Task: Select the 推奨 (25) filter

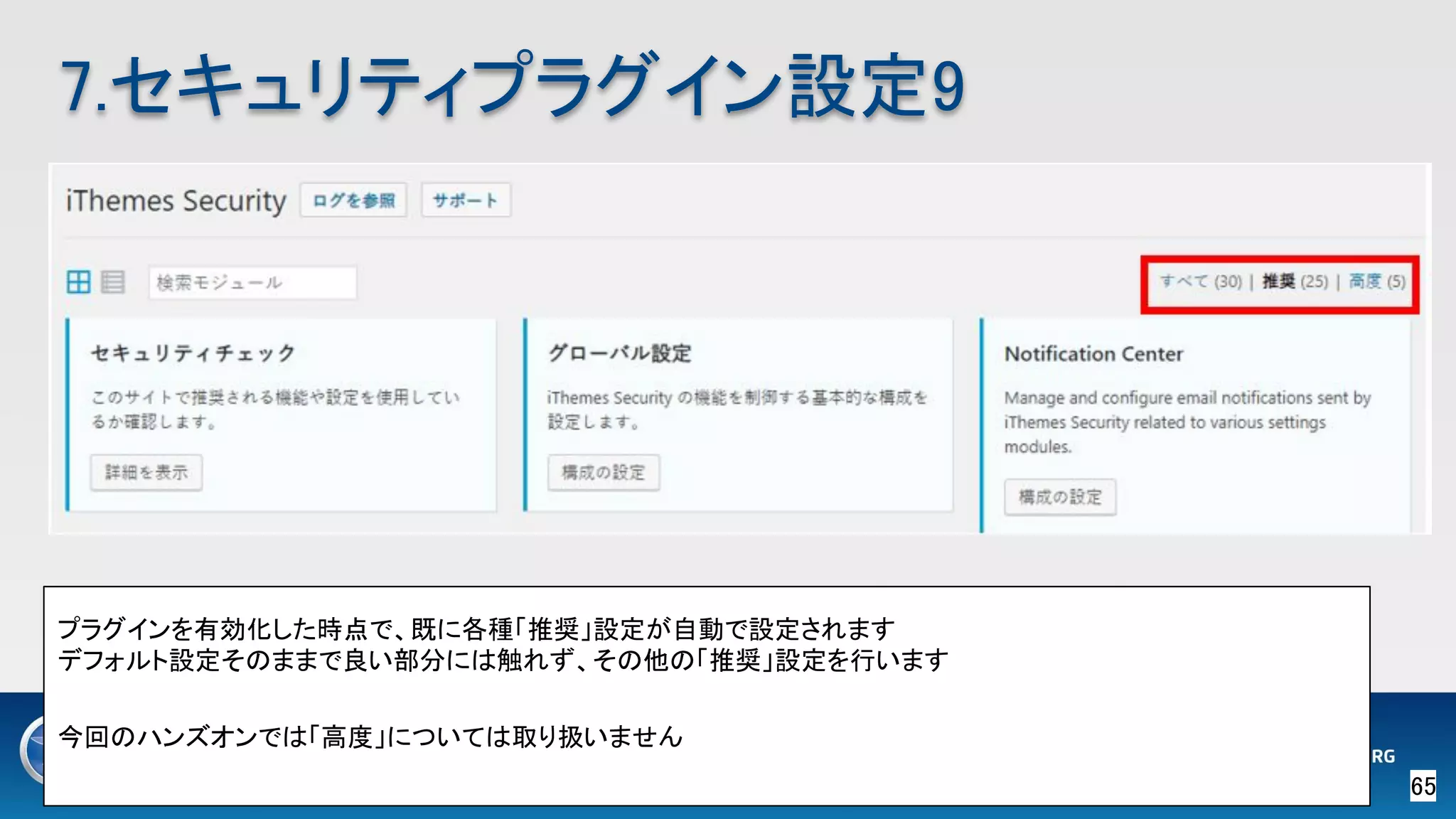Action: pos(1295,282)
